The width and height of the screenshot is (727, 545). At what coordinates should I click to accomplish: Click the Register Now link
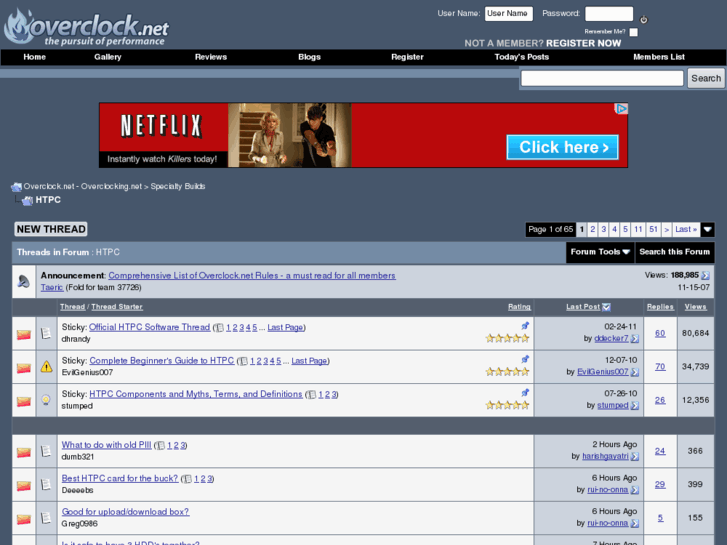[583, 43]
